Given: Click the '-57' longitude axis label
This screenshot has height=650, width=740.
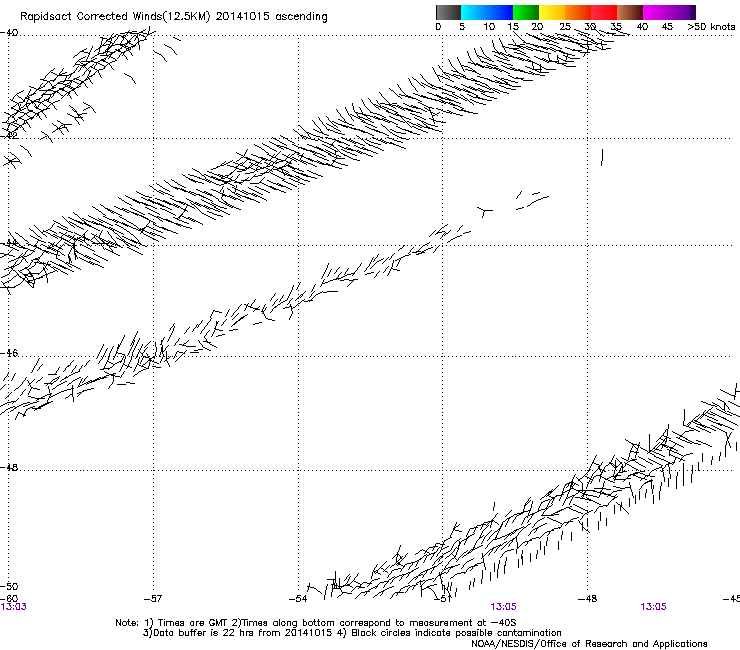Looking at the screenshot, I should coord(153,599).
